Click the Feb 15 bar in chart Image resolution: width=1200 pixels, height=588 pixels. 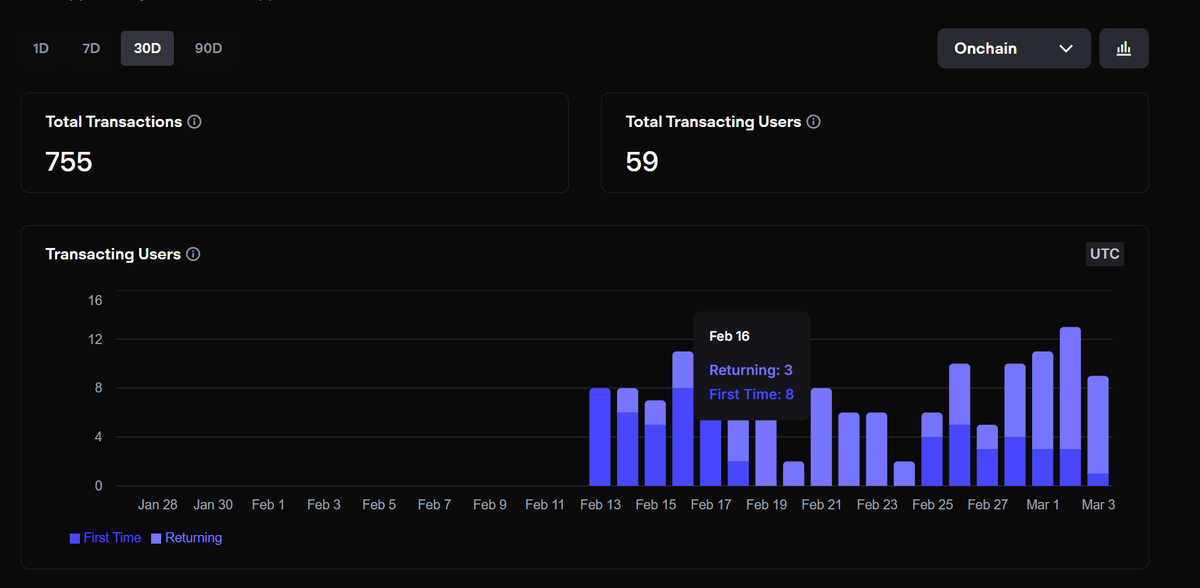pyautogui.click(x=655, y=443)
